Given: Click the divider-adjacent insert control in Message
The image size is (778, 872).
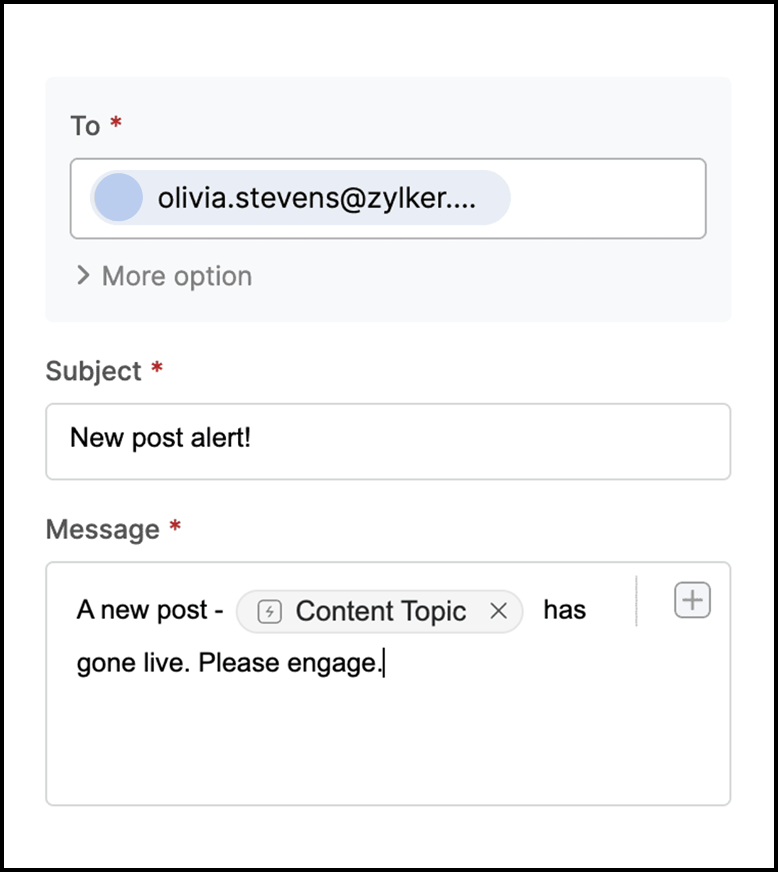Looking at the screenshot, I should coord(692,599).
